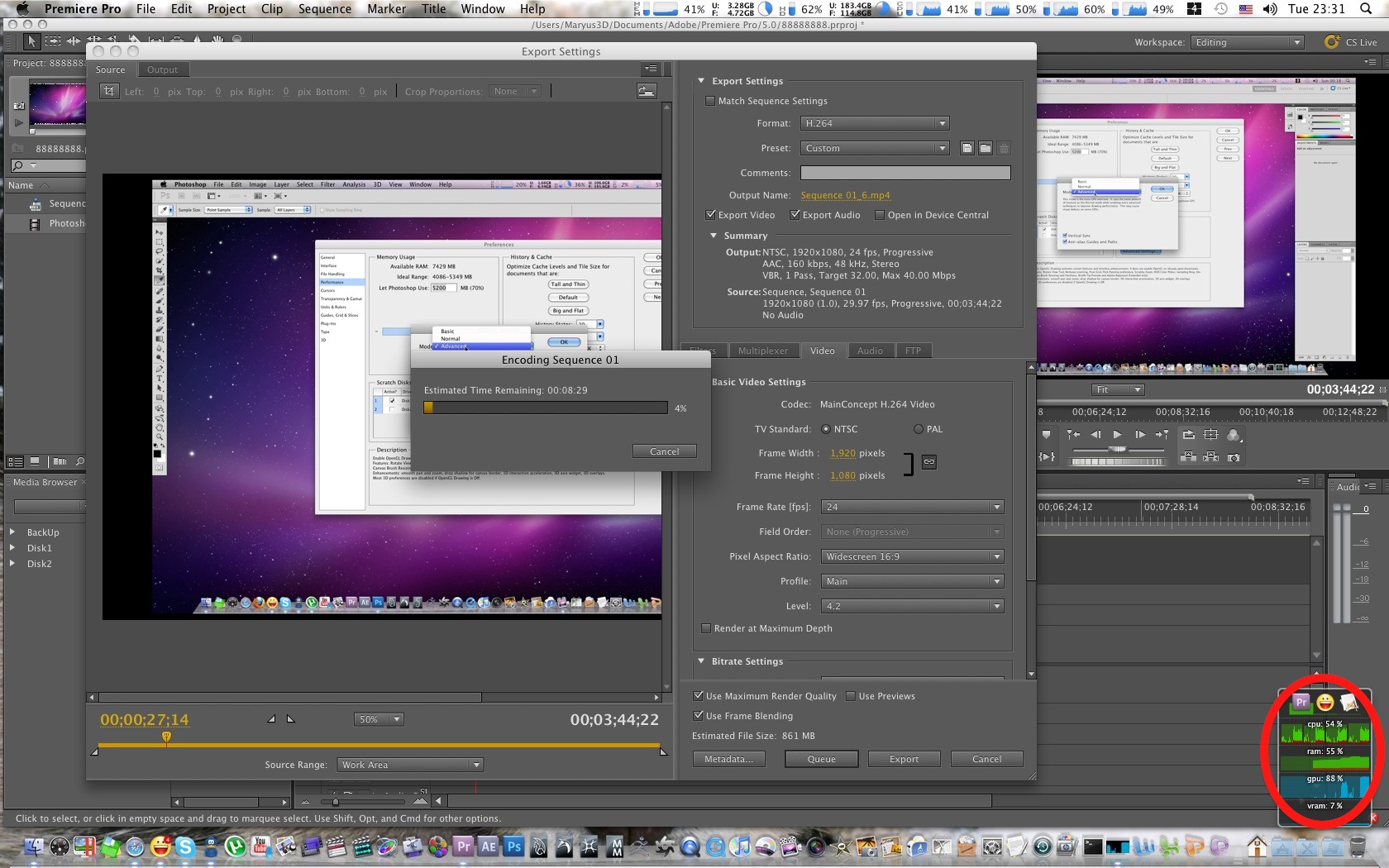
Task: Open the Frame Rate dropdown
Action: point(912,507)
